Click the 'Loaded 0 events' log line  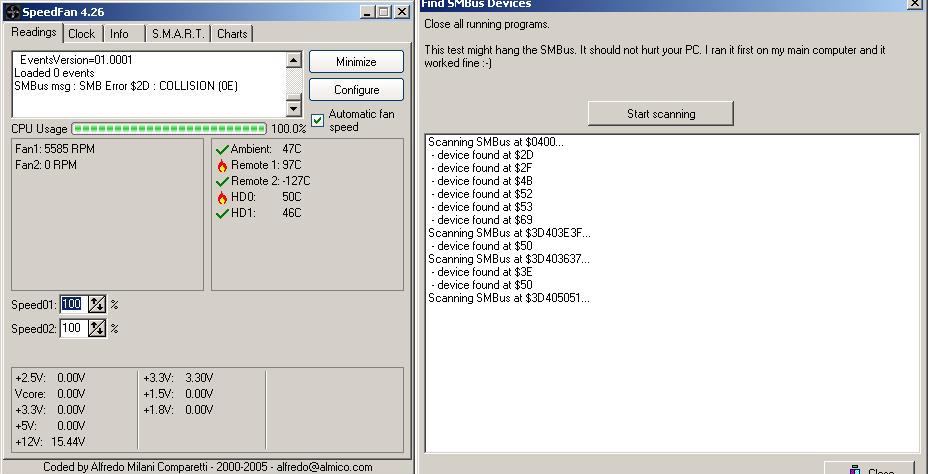(x=54, y=73)
